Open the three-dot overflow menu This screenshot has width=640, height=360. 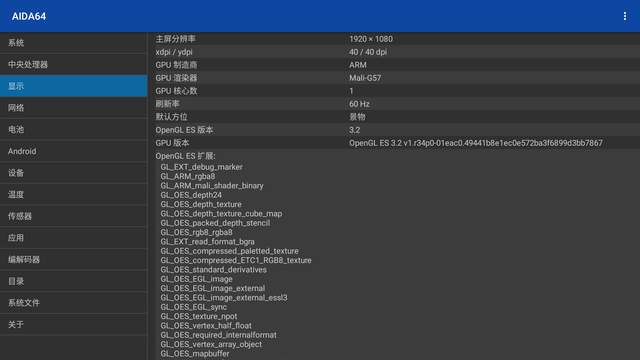click(624, 16)
